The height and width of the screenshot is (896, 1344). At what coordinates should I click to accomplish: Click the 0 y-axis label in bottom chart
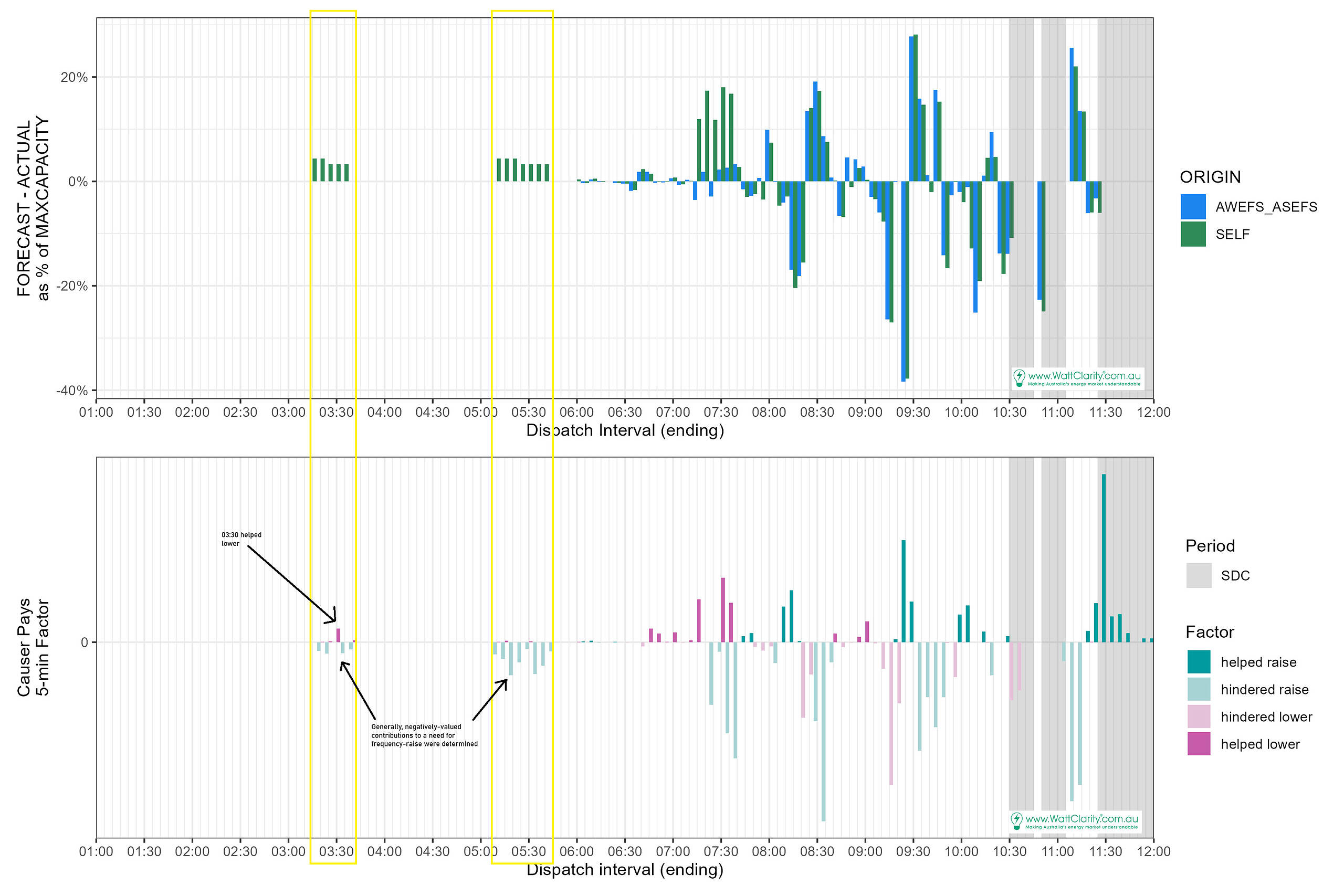85,642
